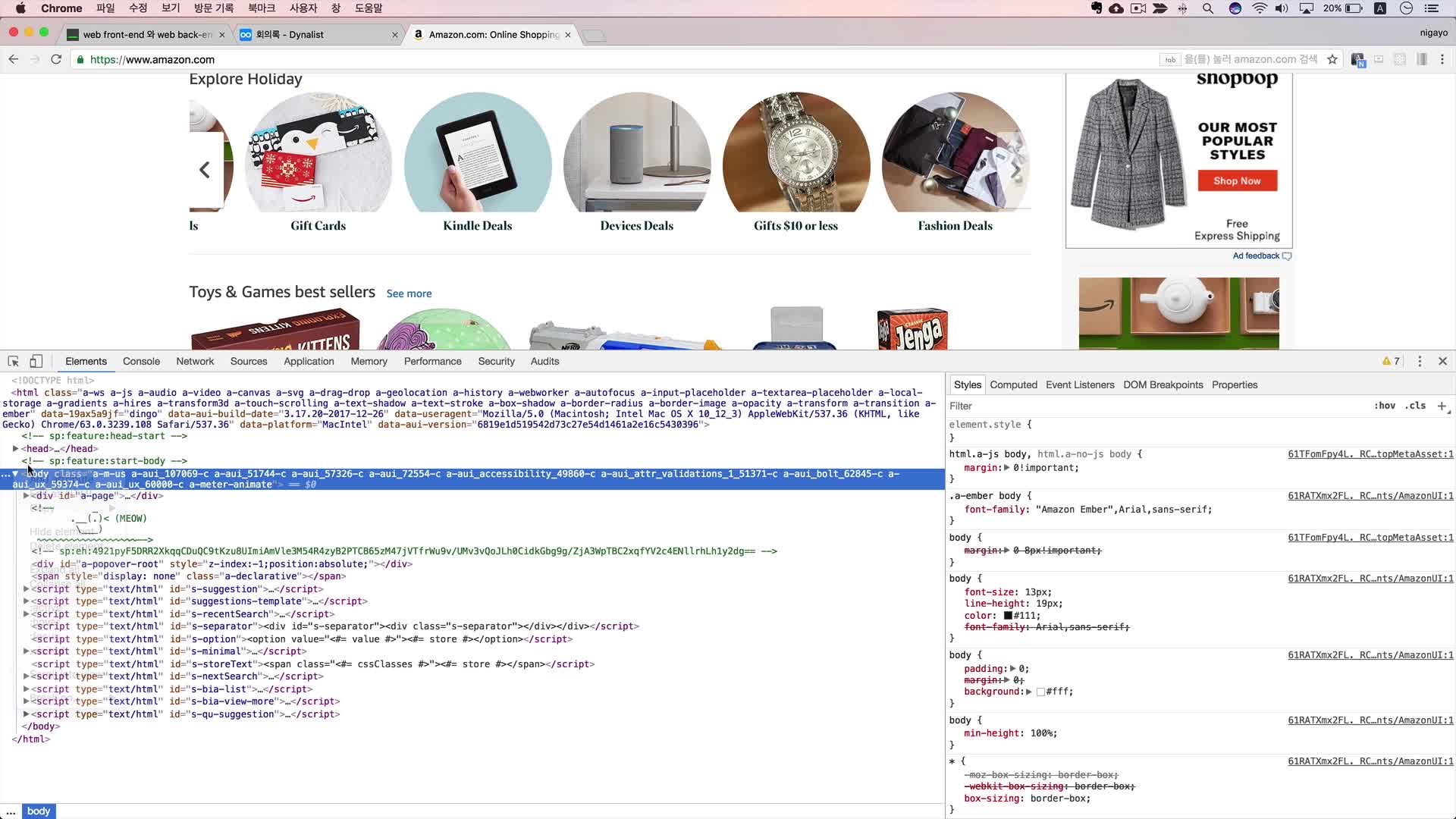Open the Application tab
The width and height of the screenshot is (1456, 819).
[x=309, y=362]
